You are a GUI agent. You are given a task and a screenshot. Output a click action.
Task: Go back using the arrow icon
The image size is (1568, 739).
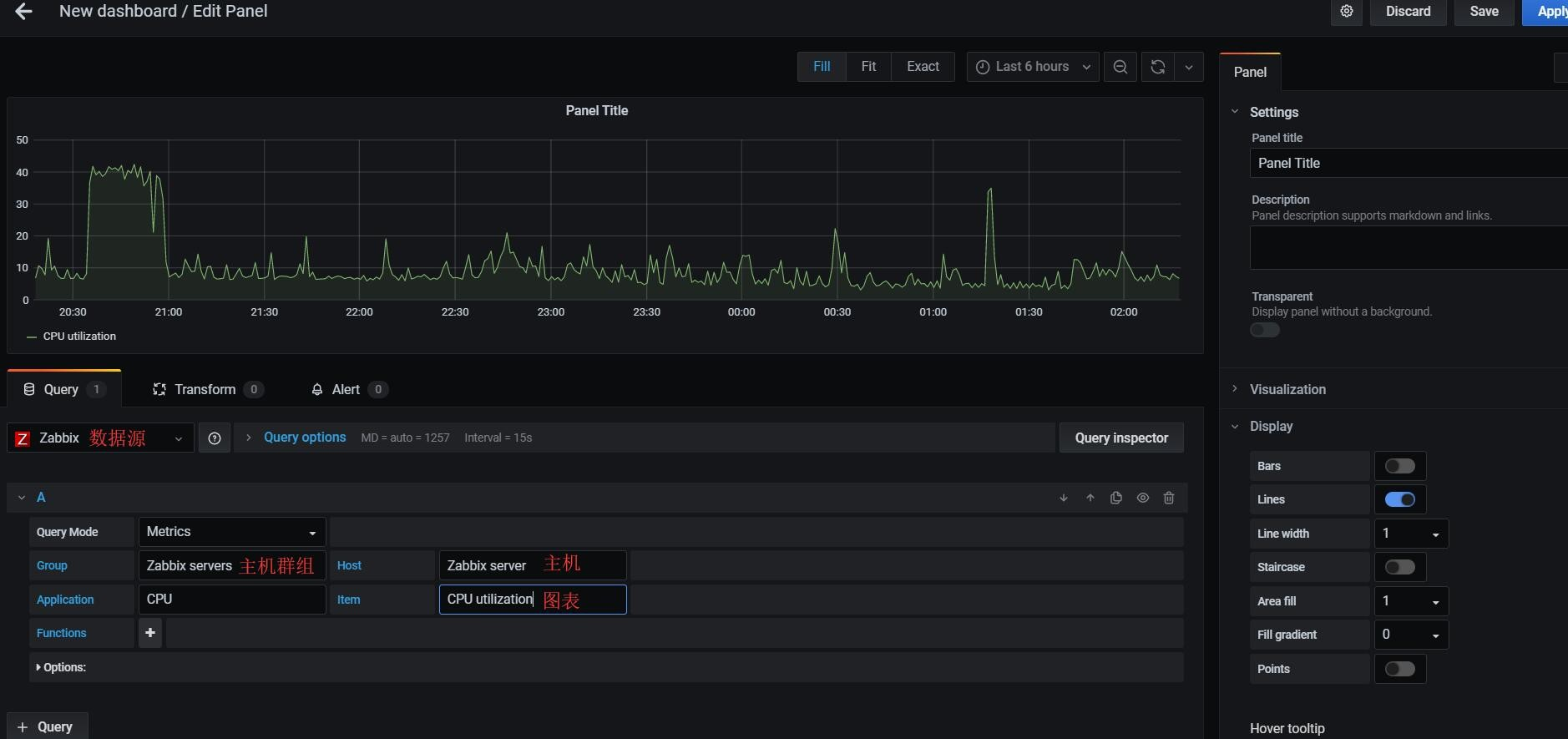coord(23,12)
